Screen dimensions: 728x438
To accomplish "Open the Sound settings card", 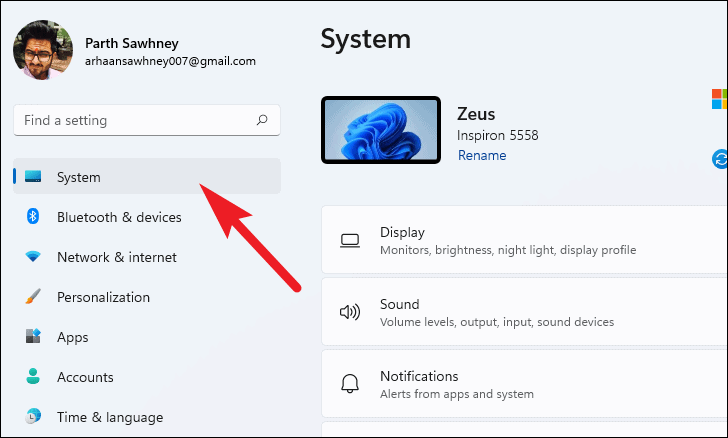I will [525, 312].
